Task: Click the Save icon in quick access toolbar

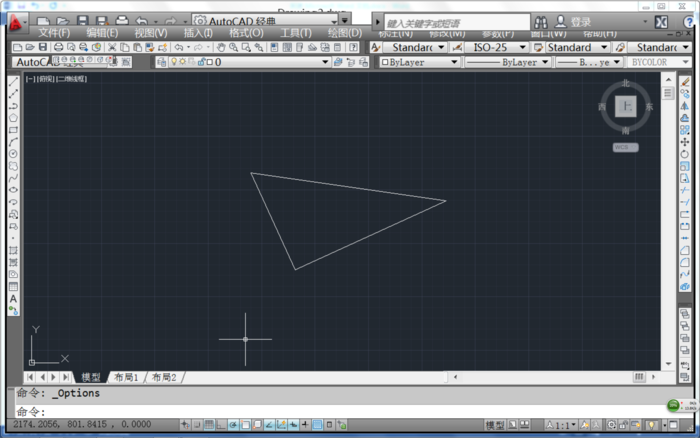Action: pos(82,21)
